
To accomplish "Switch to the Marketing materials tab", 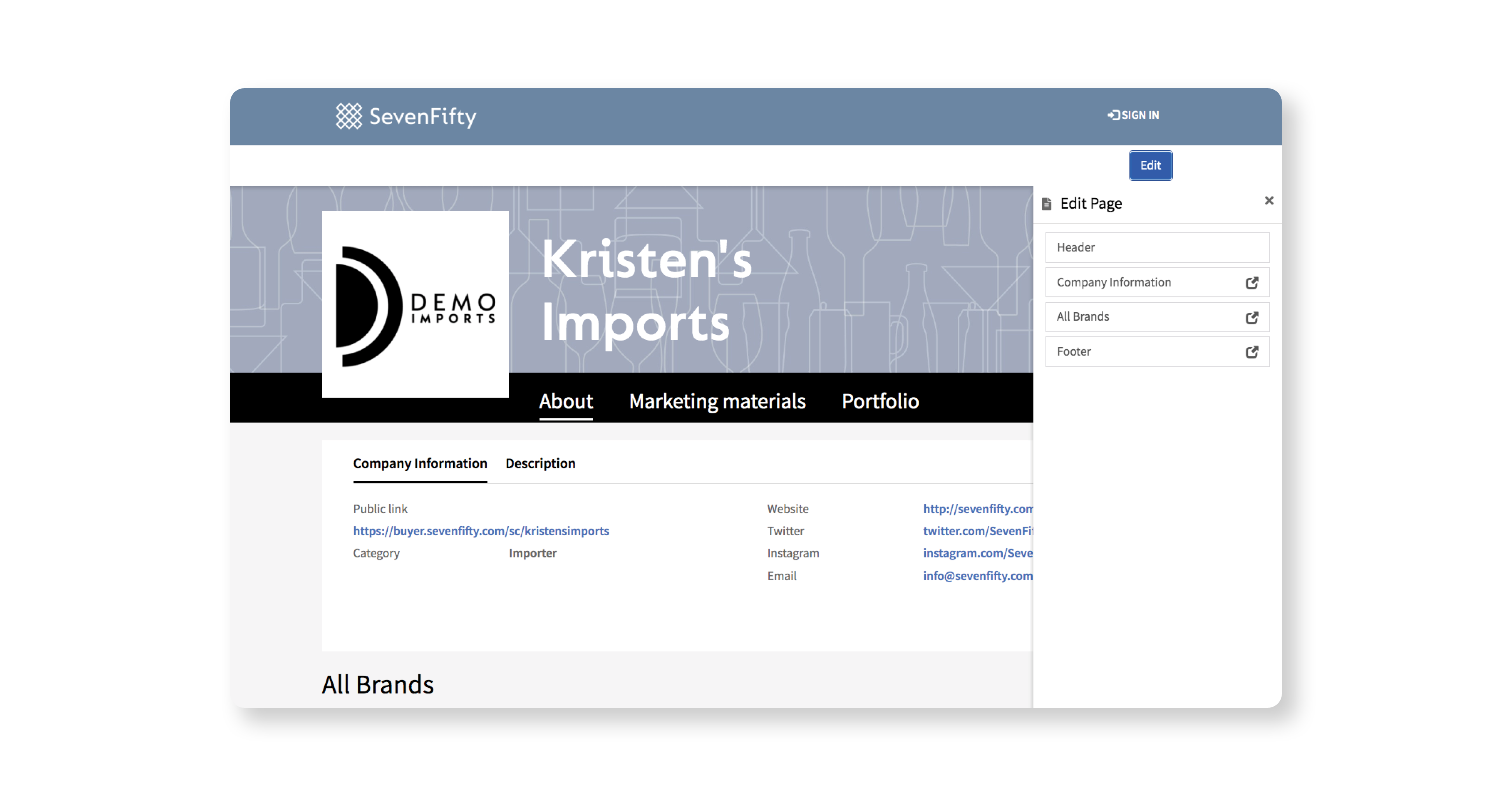I will pos(717,402).
